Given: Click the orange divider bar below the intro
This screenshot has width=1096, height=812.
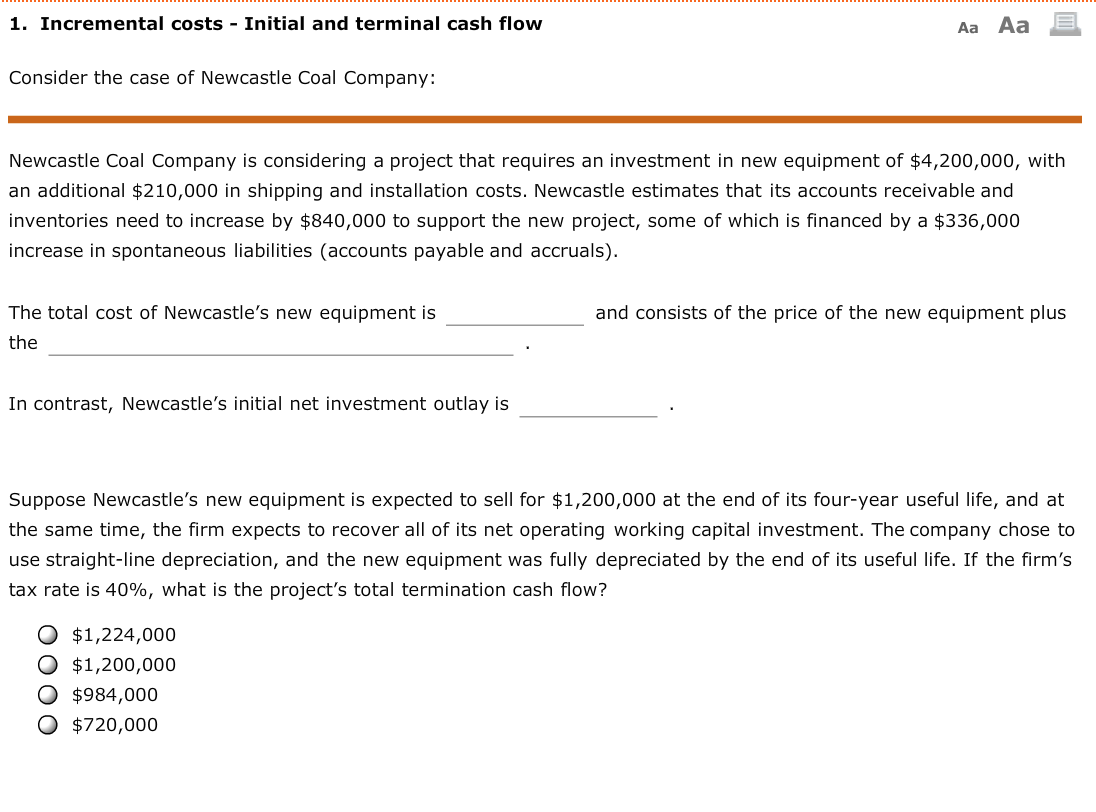Looking at the screenshot, I should [x=546, y=118].
